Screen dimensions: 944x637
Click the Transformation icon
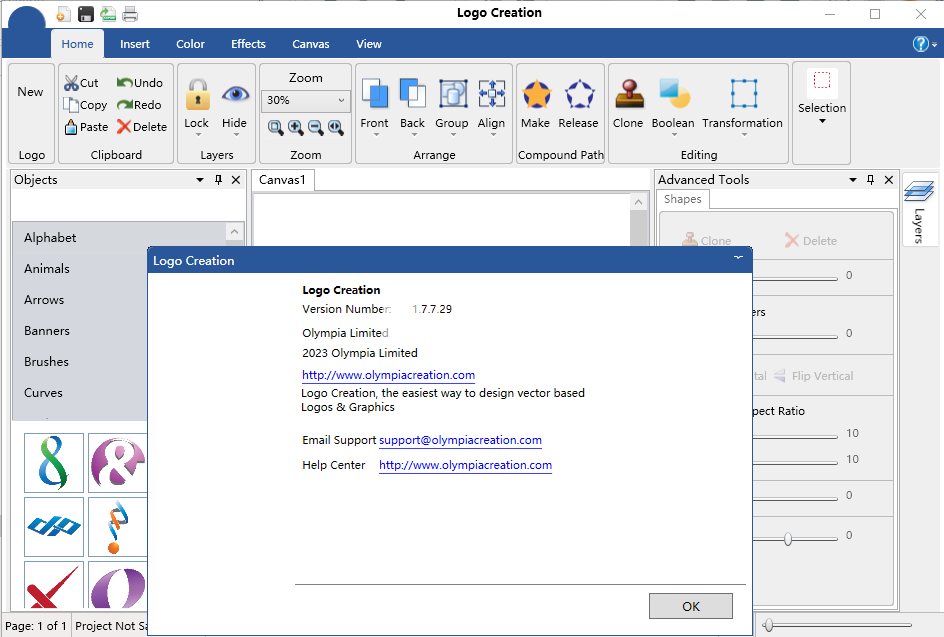pyautogui.click(x=744, y=93)
